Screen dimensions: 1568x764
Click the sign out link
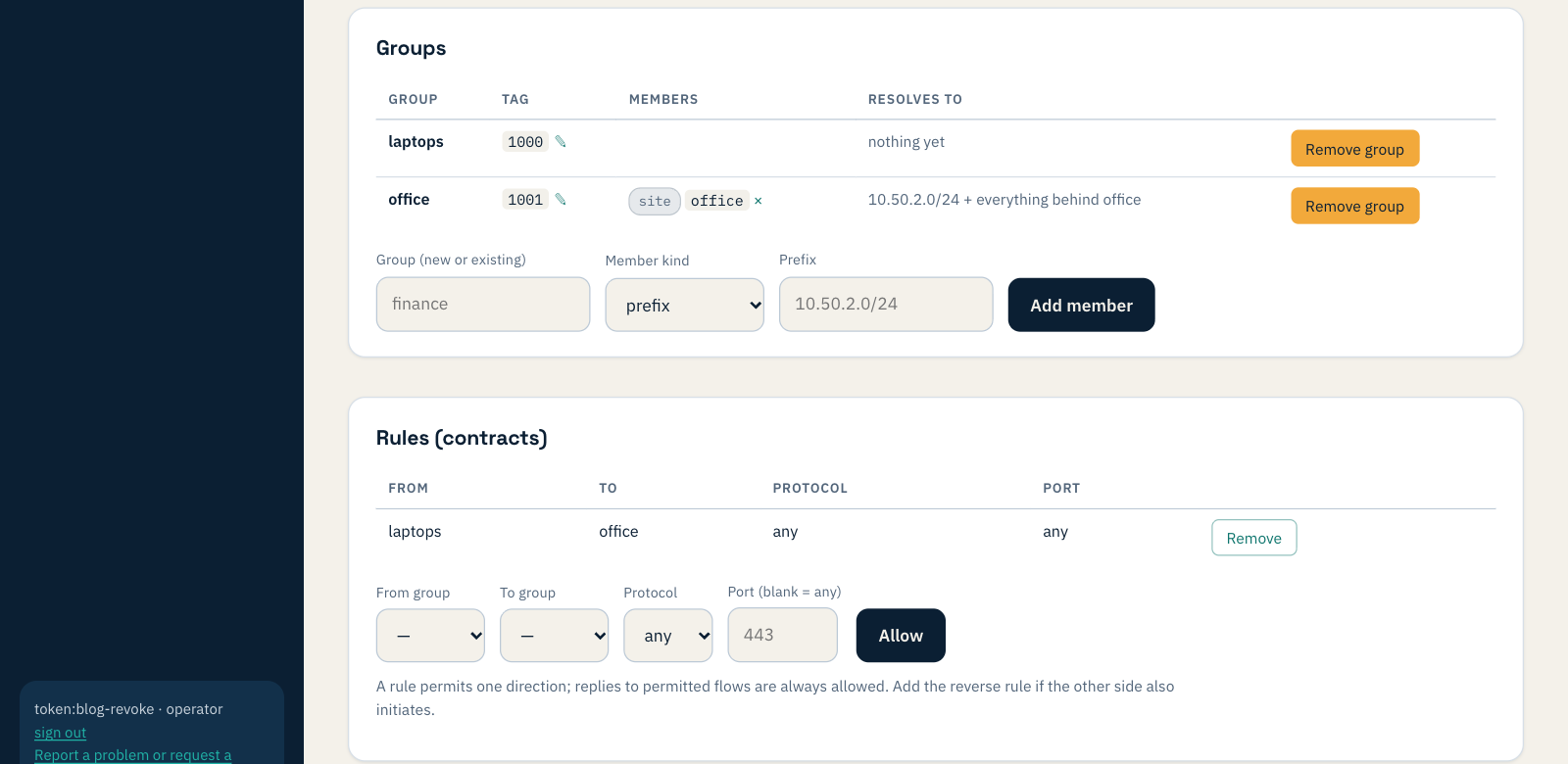(x=61, y=733)
